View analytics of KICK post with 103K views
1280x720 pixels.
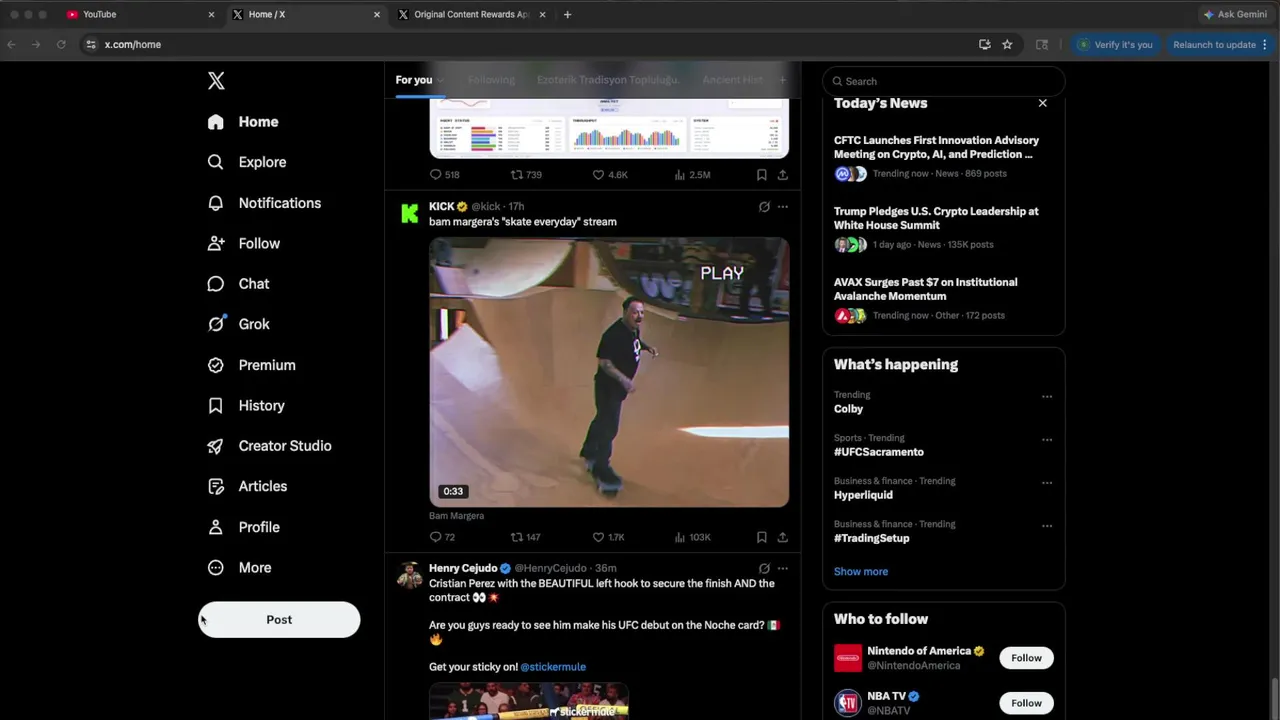click(x=693, y=537)
